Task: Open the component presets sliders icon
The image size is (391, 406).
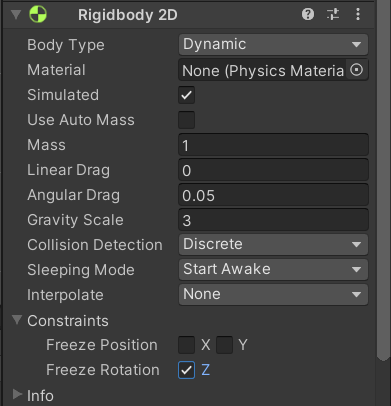Action: 333,14
